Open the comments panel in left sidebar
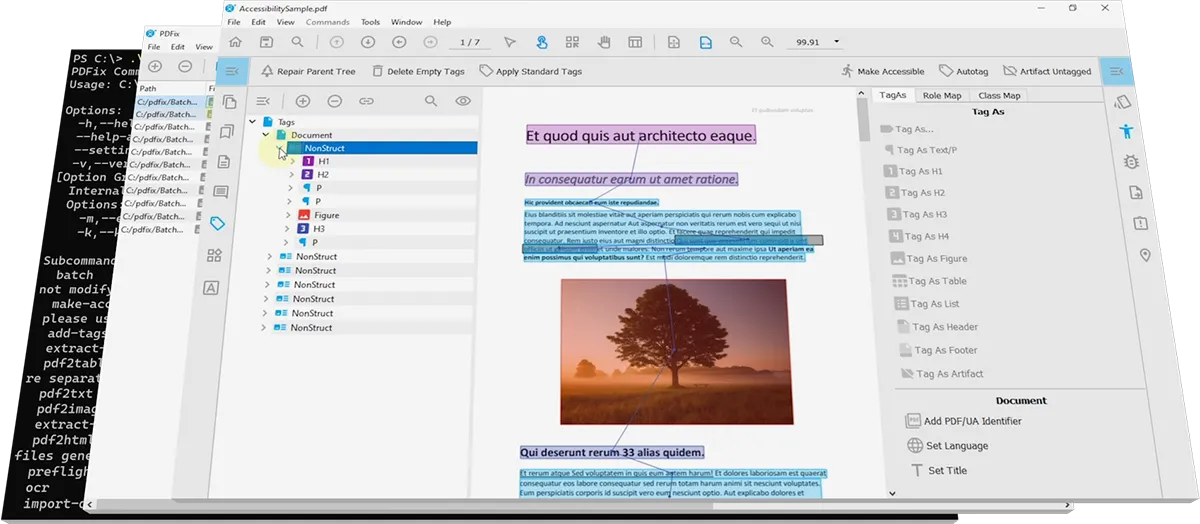This screenshot has width=1200, height=524. click(x=221, y=192)
